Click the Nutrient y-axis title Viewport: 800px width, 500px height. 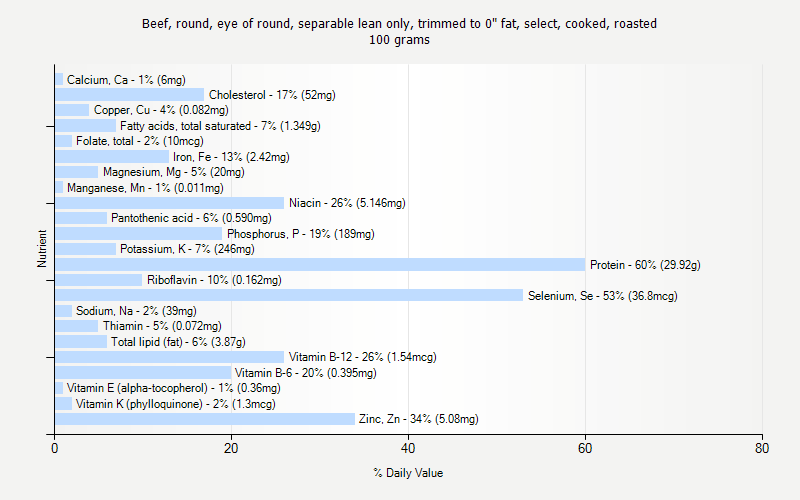(42, 249)
